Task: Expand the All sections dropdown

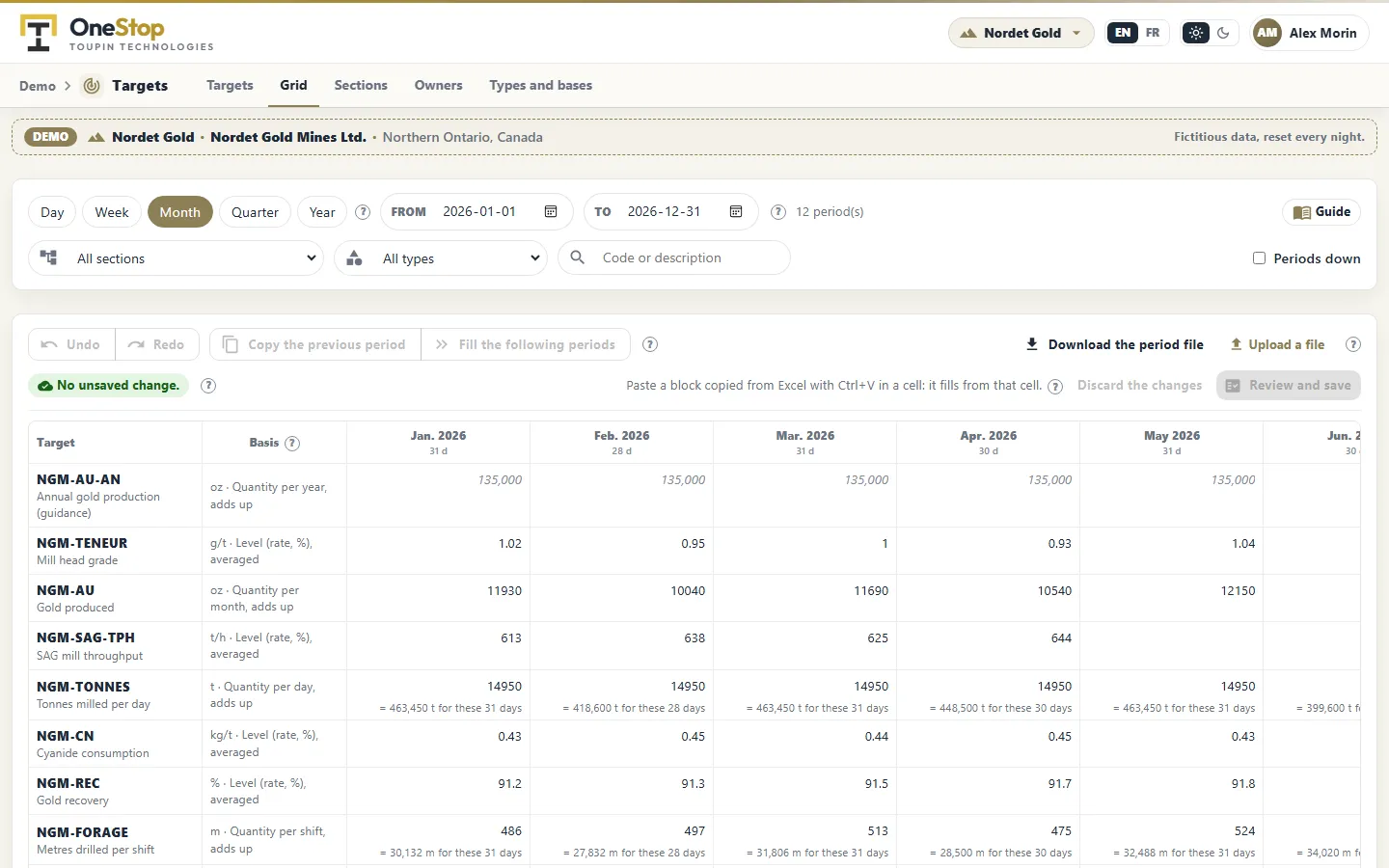Action: [176, 258]
